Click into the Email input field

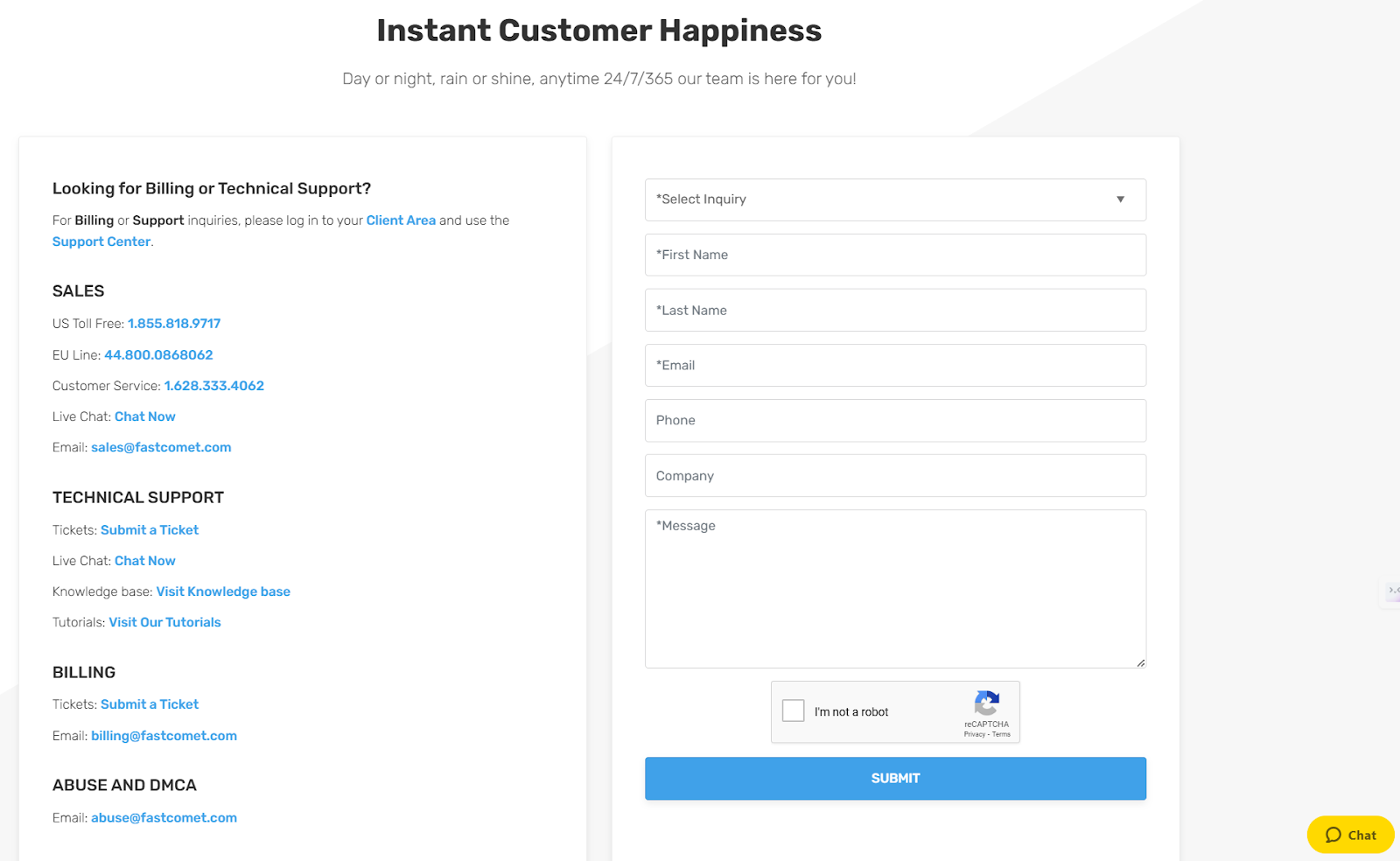(895, 365)
